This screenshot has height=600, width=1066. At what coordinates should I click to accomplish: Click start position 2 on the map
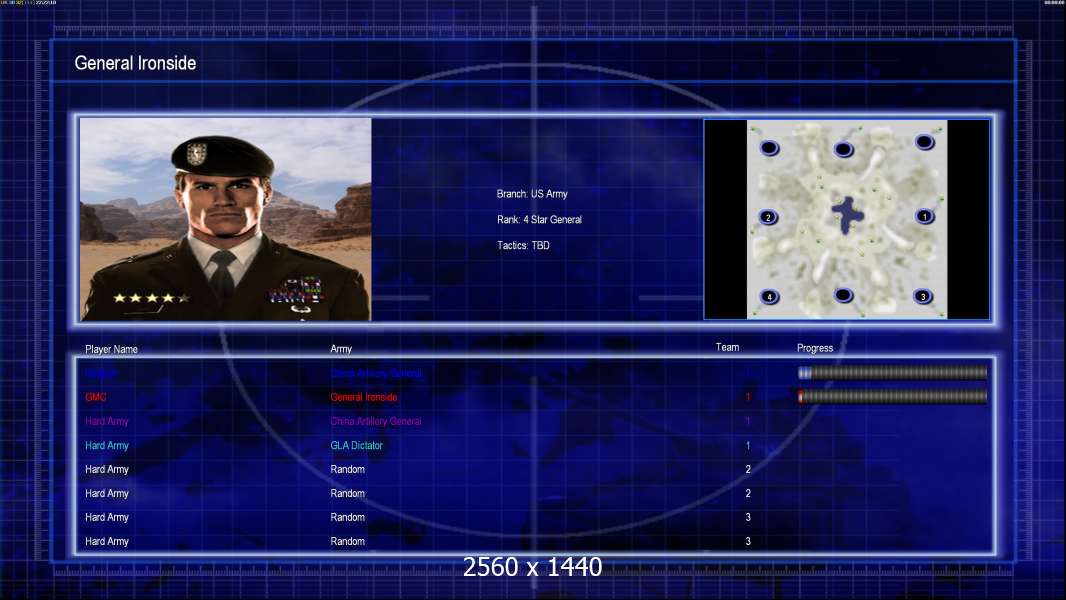pos(768,217)
